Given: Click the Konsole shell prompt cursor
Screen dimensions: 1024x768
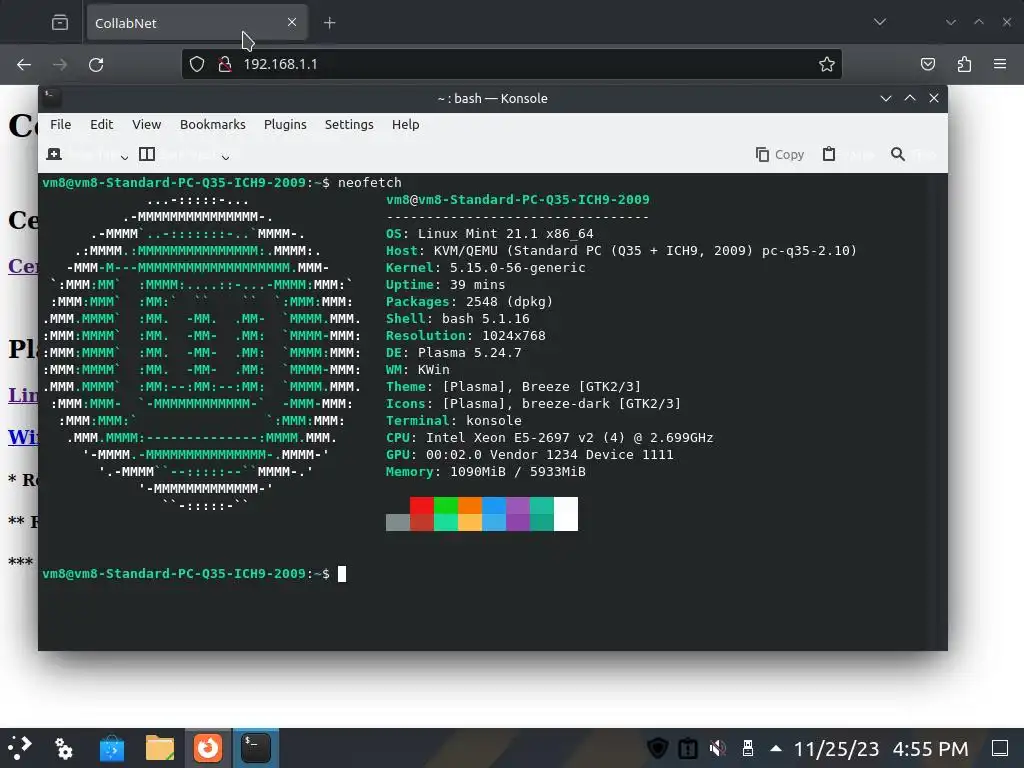Looking at the screenshot, I should pyautogui.click(x=342, y=573).
